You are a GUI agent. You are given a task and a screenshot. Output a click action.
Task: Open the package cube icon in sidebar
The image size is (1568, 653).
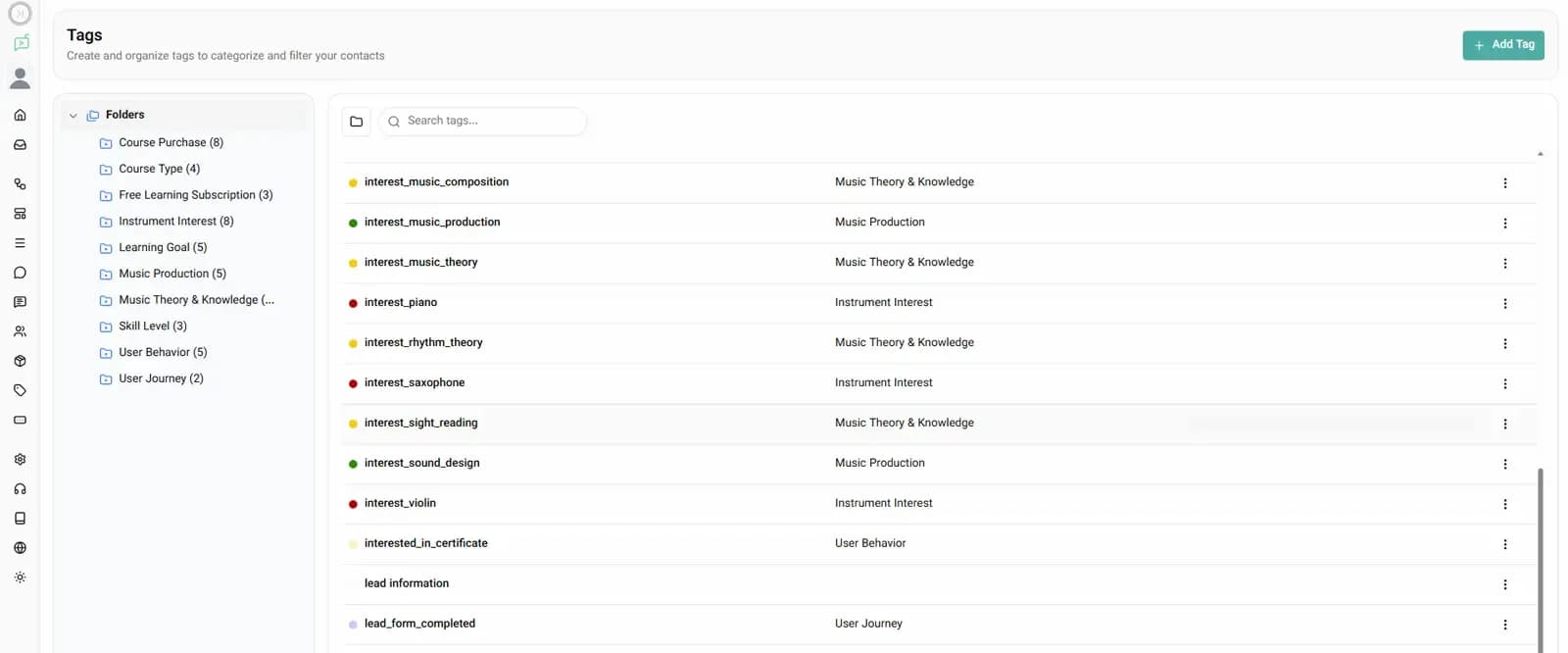tap(20, 361)
